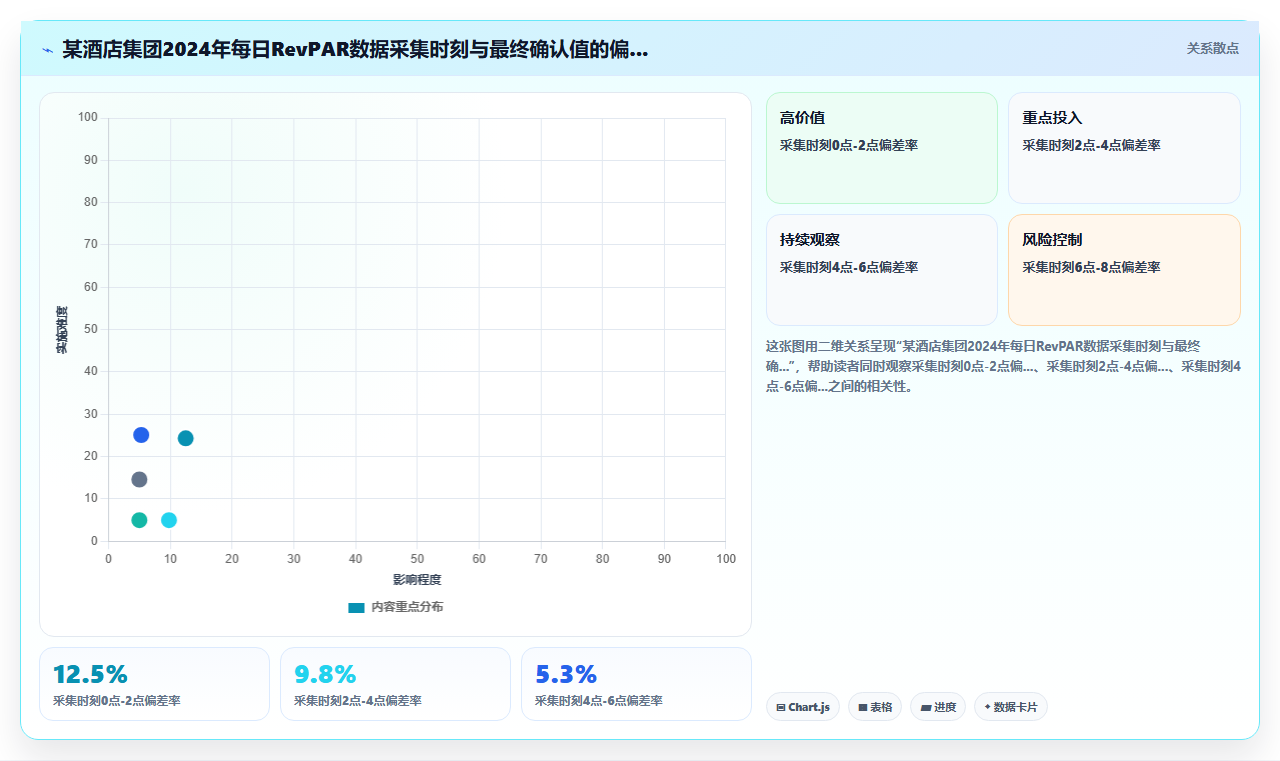This screenshot has width=1280, height=761.
Task: Click 采集时刻4点-6点偏差率 in 持续观察 card
Action: (849, 267)
